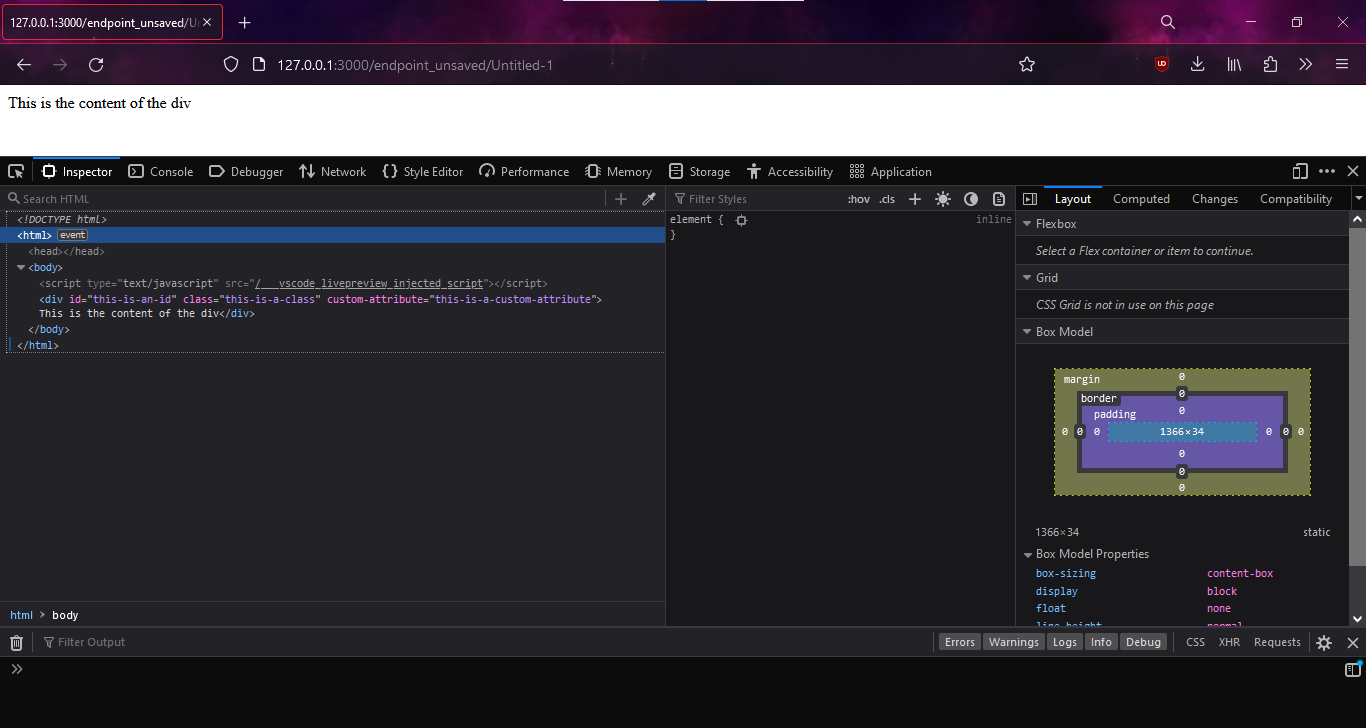This screenshot has height=728, width=1366.
Task: Toggle the Debug console filter
Action: (x=1143, y=642)
